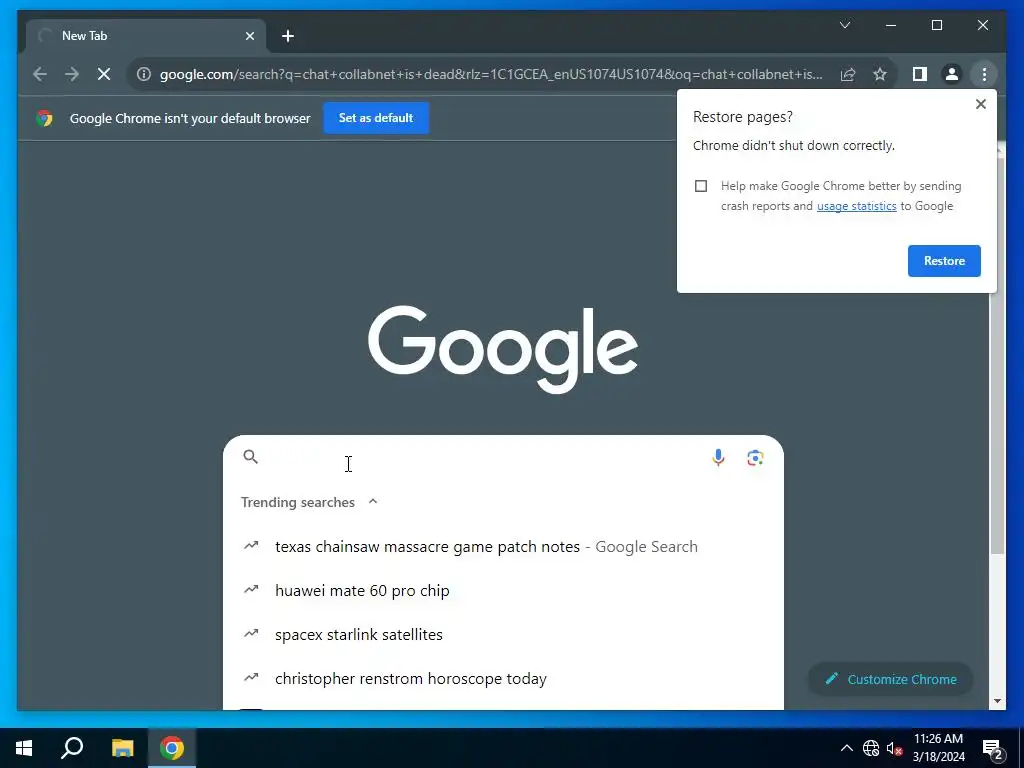Go back using the back arrow
This screenshot has width=1024, height=768.
point(40,74)
